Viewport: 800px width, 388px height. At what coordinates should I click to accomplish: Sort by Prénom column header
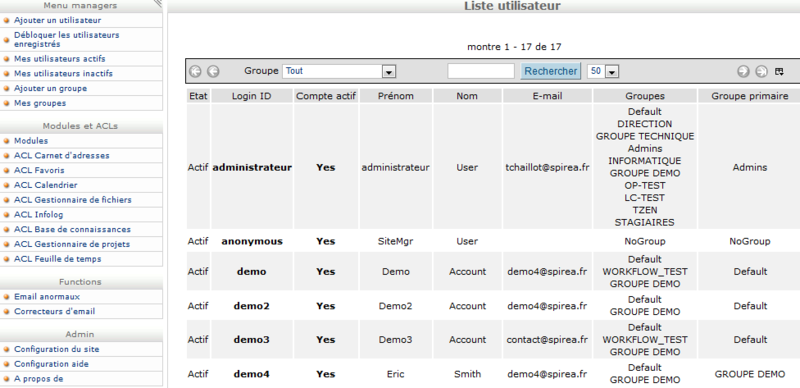[x=396, y=96]
